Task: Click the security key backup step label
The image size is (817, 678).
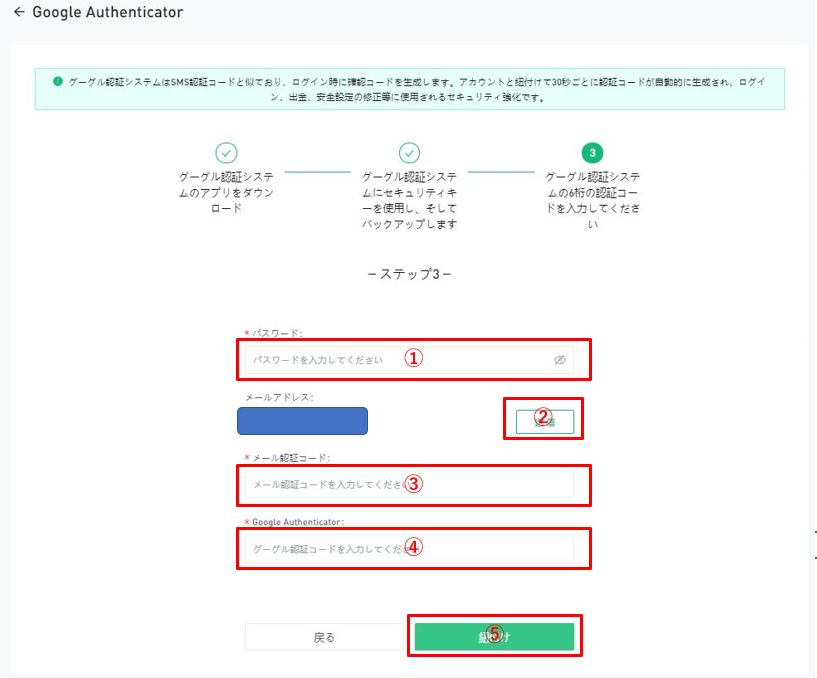Action: [x=409, y=200]
